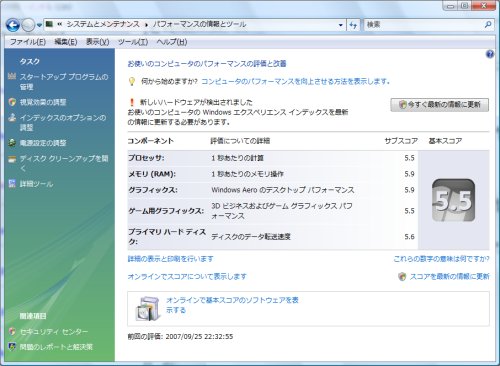Click the ディスクのデータ転送速度 description text
Screen dimensions: 500x366
pyautogui.click(x=251, y=237)
